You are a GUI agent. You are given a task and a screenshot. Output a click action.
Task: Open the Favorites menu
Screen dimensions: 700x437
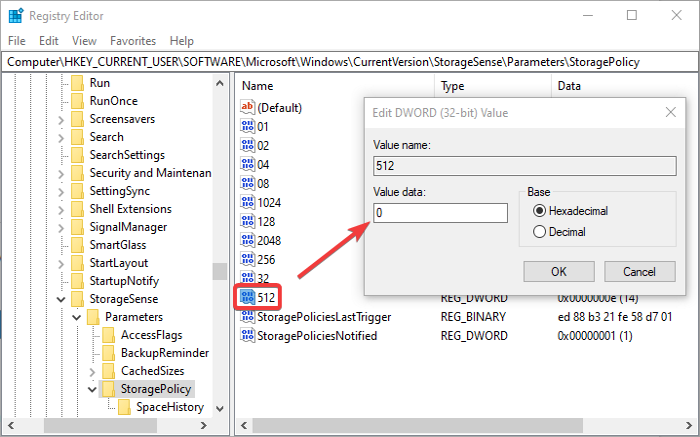coord(133,41)
